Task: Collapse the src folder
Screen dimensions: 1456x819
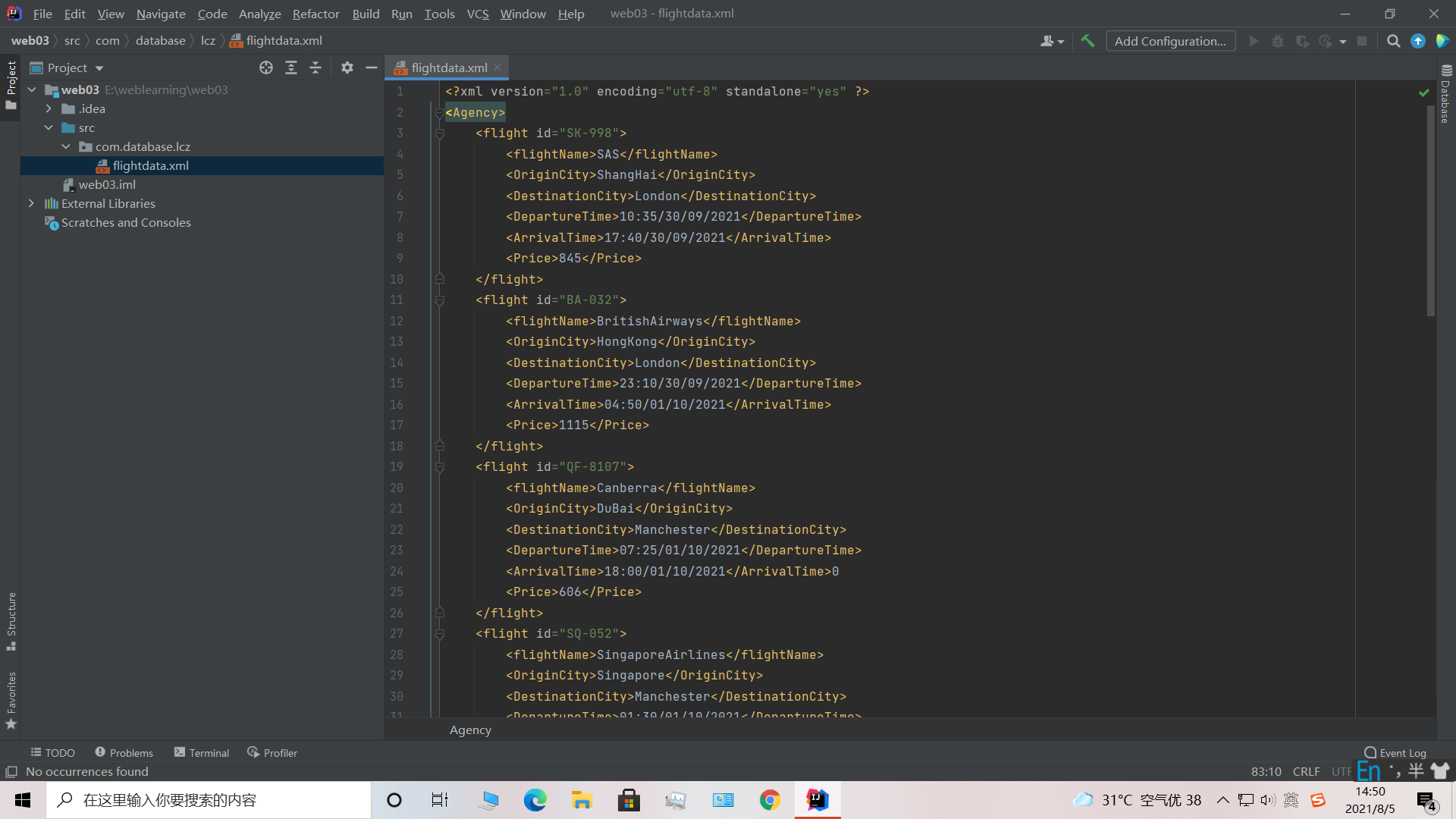Action: point(49,127)
